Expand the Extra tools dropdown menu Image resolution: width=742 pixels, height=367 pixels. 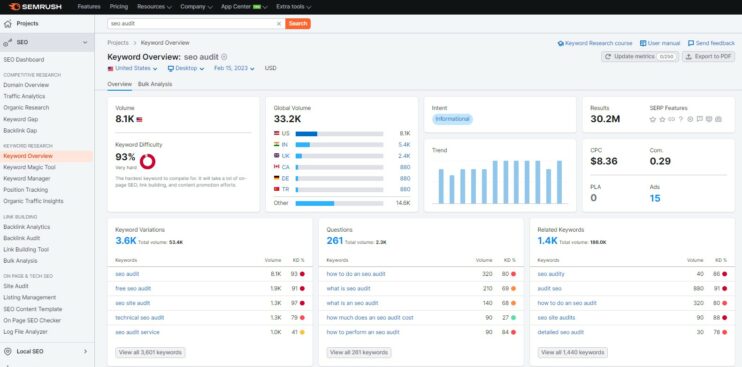(293, 7)
